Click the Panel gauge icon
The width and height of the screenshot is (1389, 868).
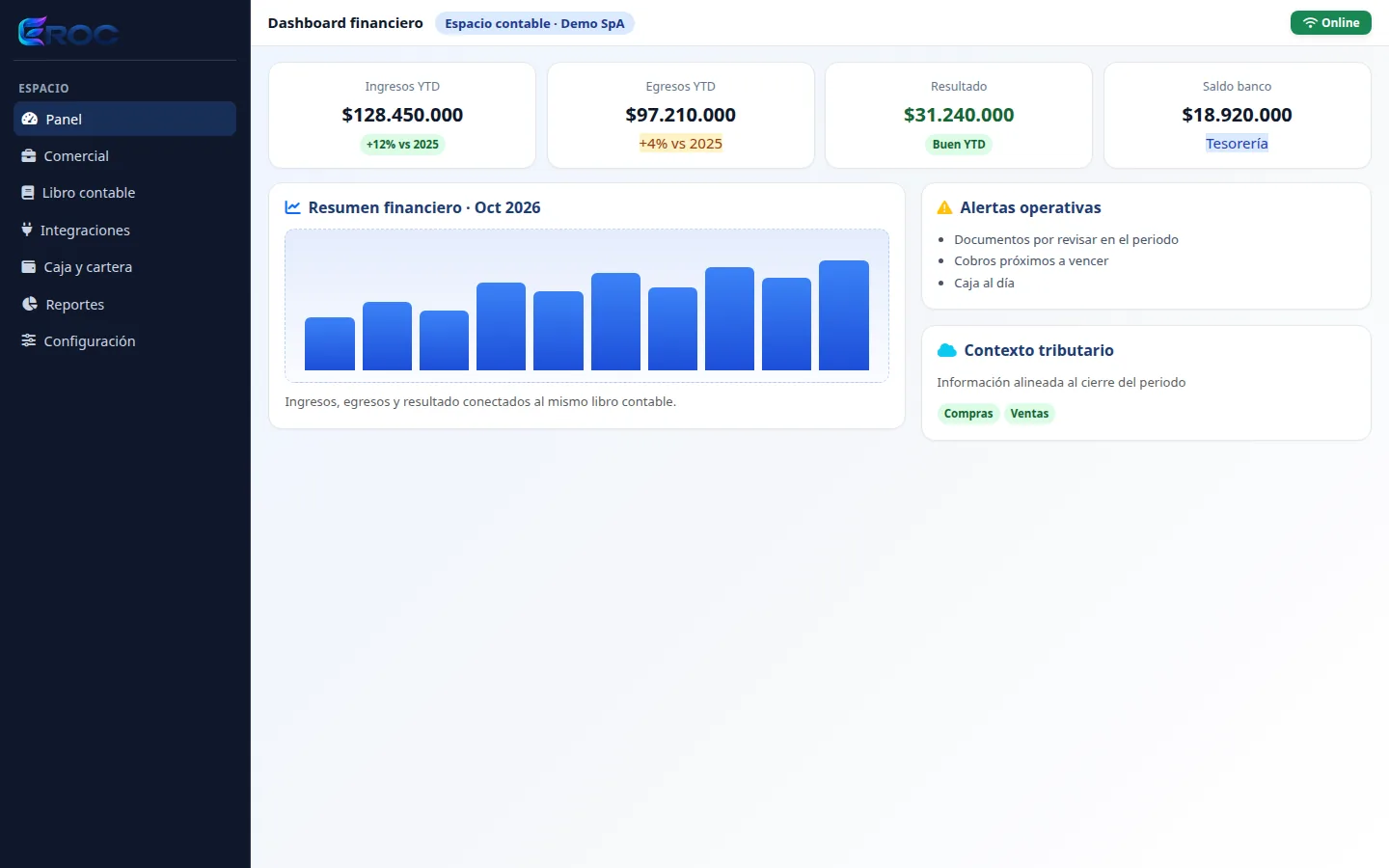[29, 119]
